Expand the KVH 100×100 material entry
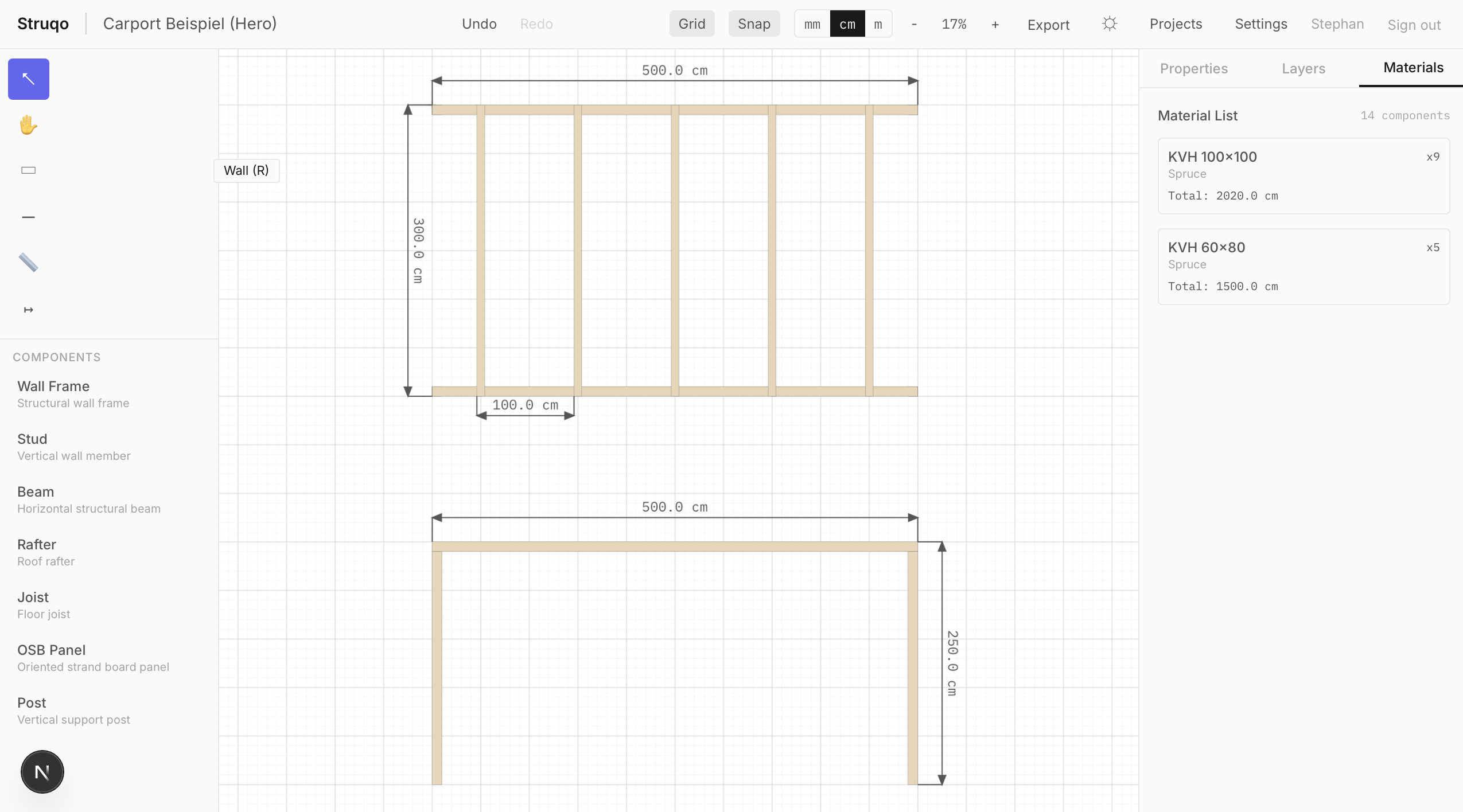 pos(1302,175)
